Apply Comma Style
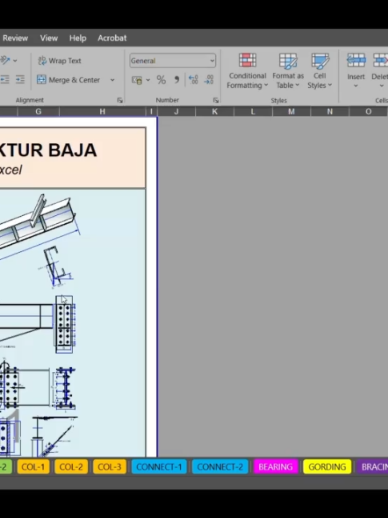388x518 pixels. click(177, 80)
